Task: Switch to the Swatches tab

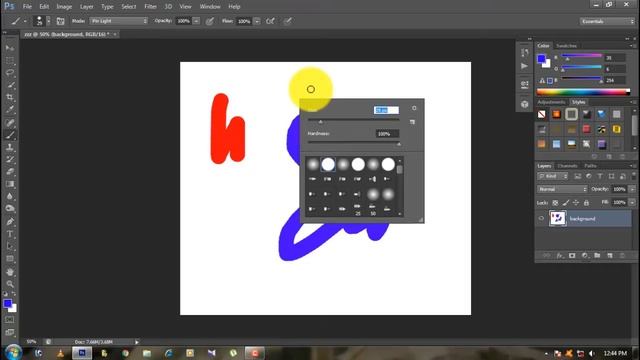Action: coord(567,46)
